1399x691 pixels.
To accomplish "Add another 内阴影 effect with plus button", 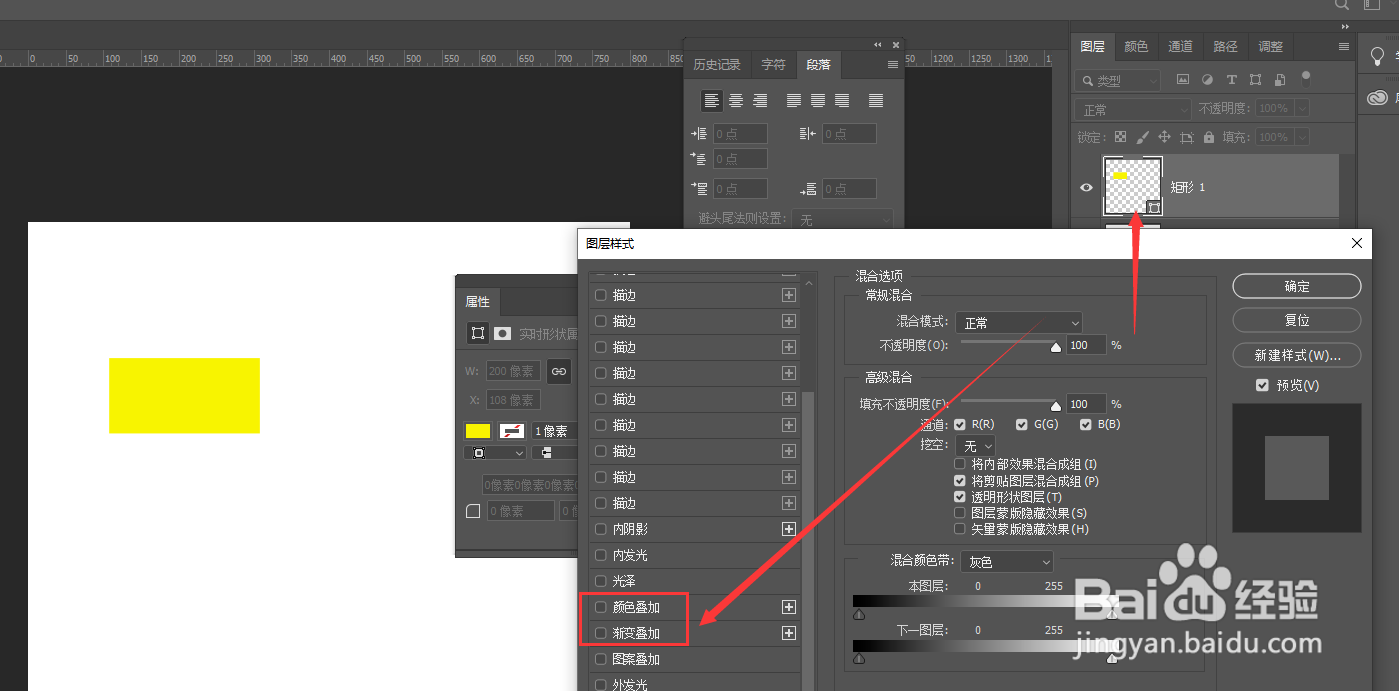I will pos(789,529).
